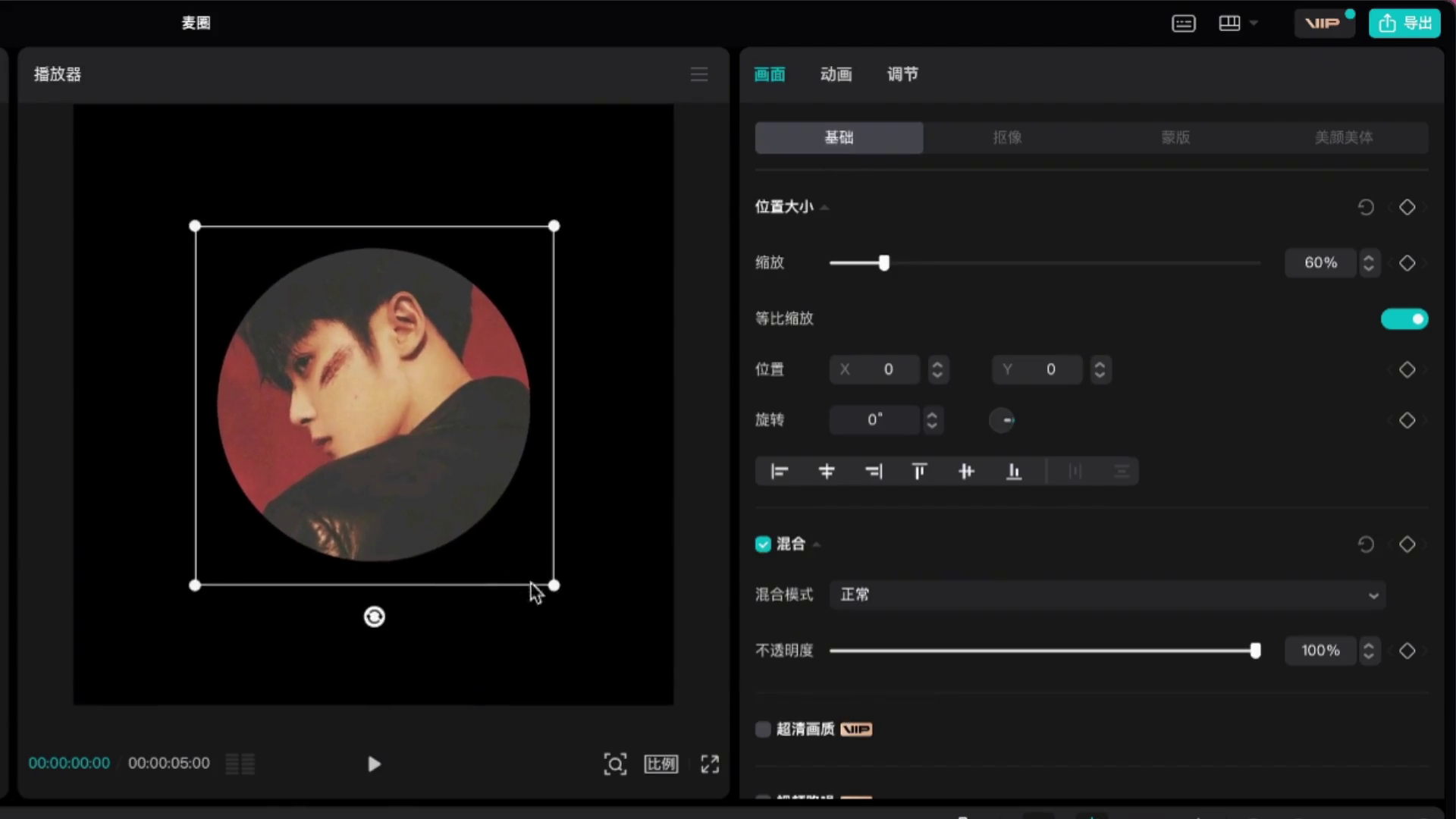Viewport: 1456px width, 819px height.
Task: Click the vertical top align icon
Action: (x=920, y=471)
